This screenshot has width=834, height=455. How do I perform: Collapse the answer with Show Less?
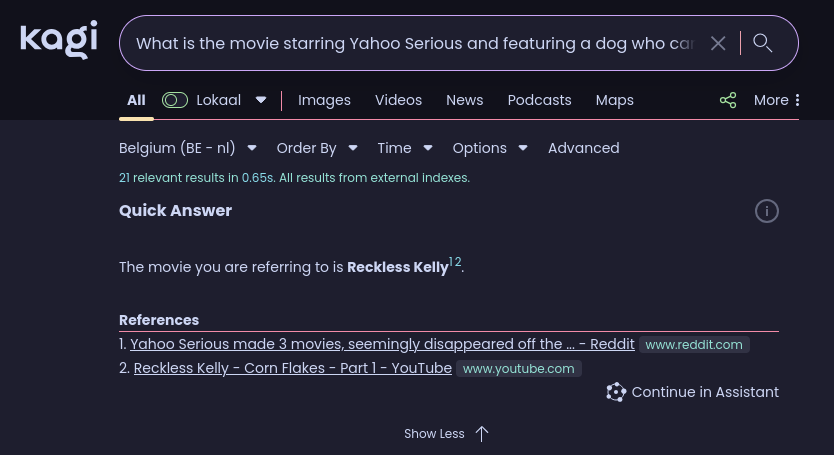coord(446,434)
